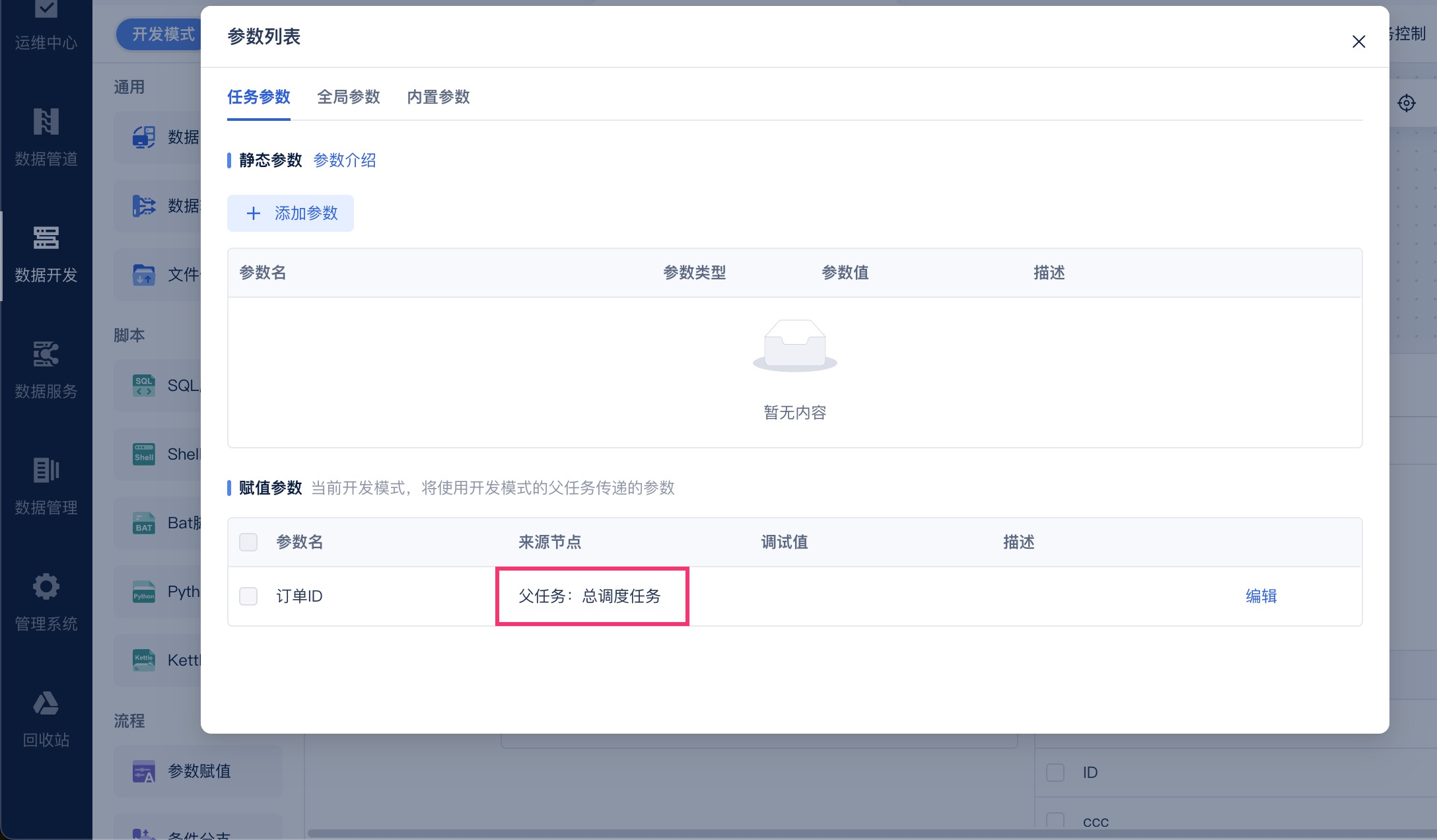Select the 订单ID parameter name
The image size is (1437, 840).
tap(299, 596)
